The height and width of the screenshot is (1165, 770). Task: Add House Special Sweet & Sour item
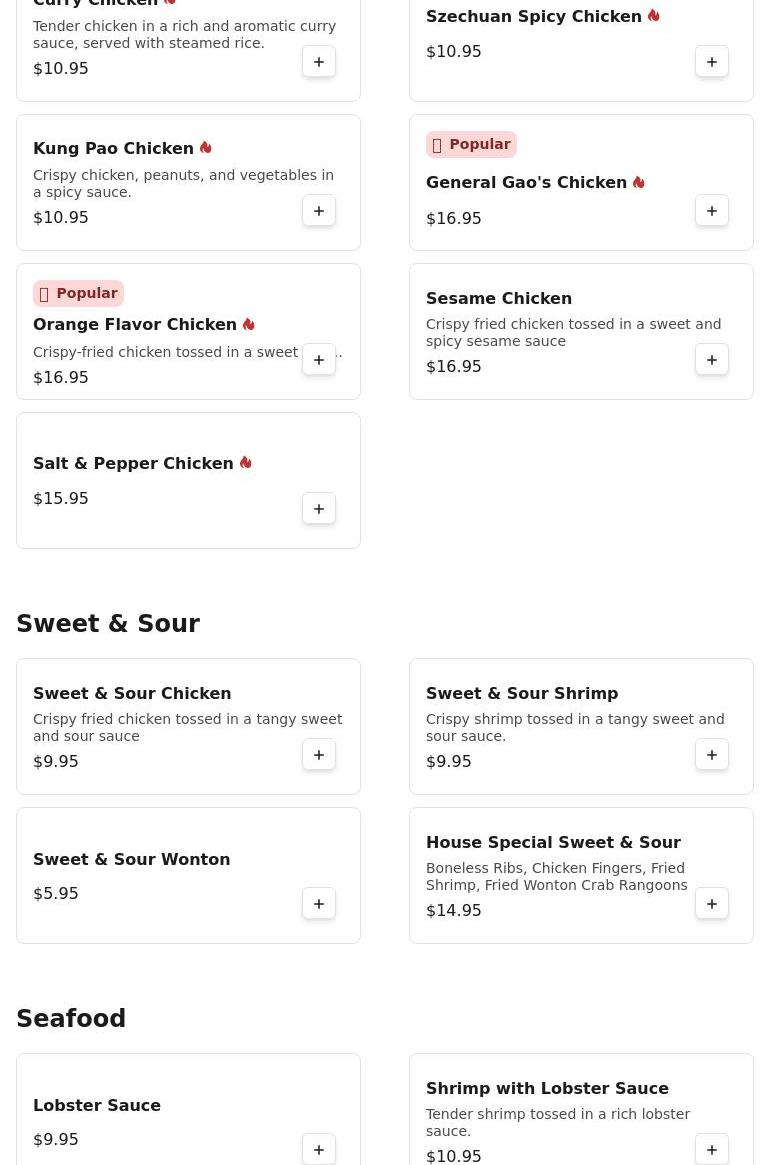712,904
